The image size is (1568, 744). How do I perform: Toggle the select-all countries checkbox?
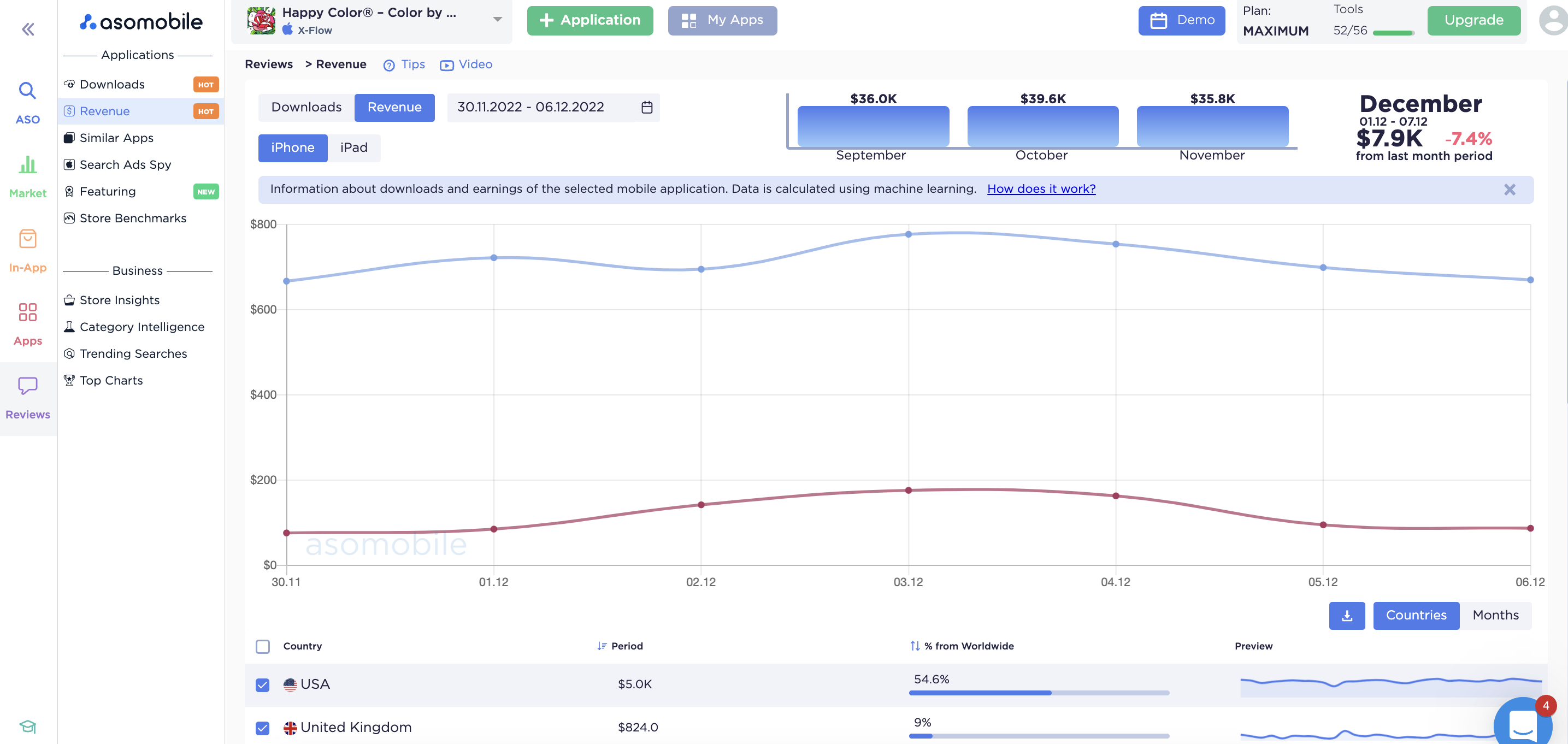tap(262, 647)
